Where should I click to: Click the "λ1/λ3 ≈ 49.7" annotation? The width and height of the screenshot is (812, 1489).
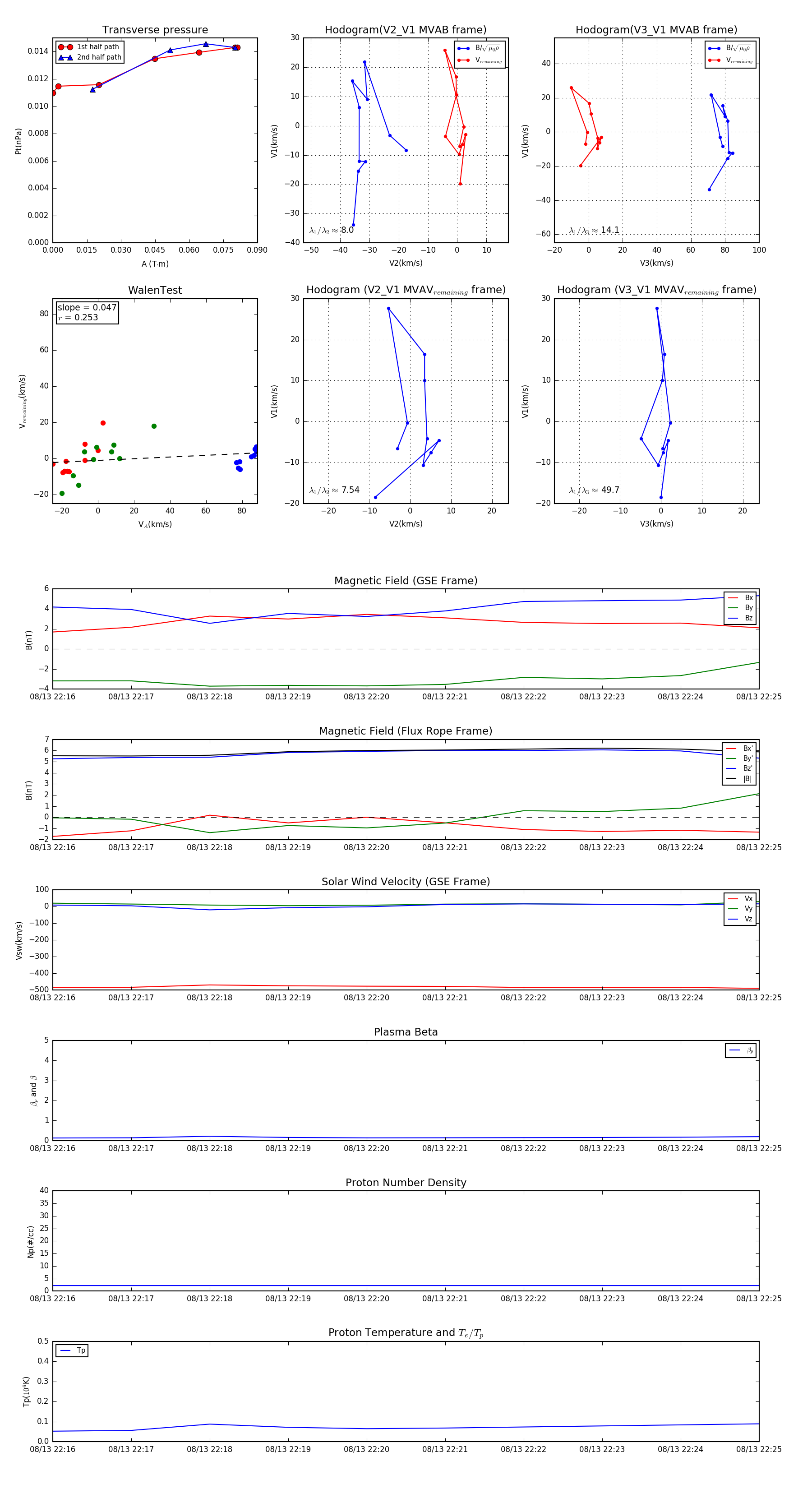point(594,490)
